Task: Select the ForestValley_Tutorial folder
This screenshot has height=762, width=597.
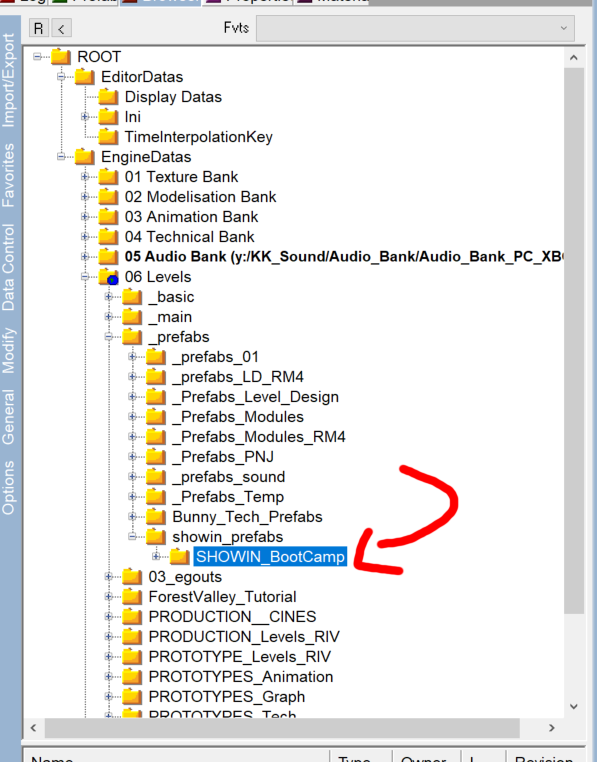Action: (x=222, y=597)
